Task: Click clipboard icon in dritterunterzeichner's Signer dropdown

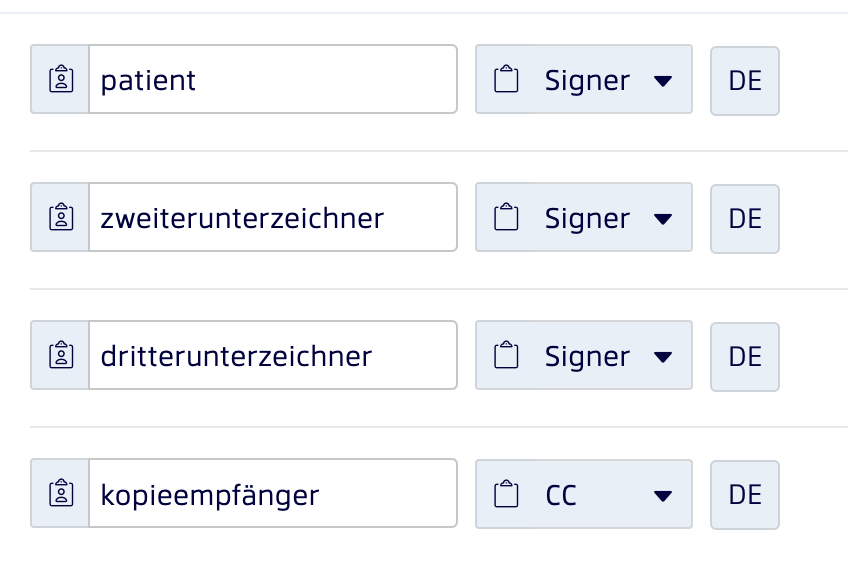Action: 506,355
